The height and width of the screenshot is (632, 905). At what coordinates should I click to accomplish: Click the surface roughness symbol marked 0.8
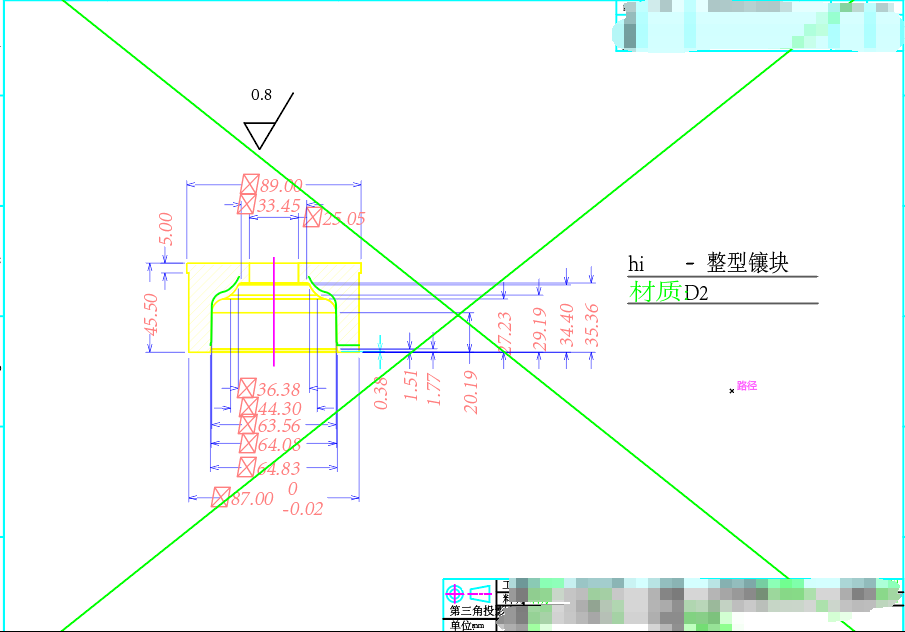[x=263, y=130]
